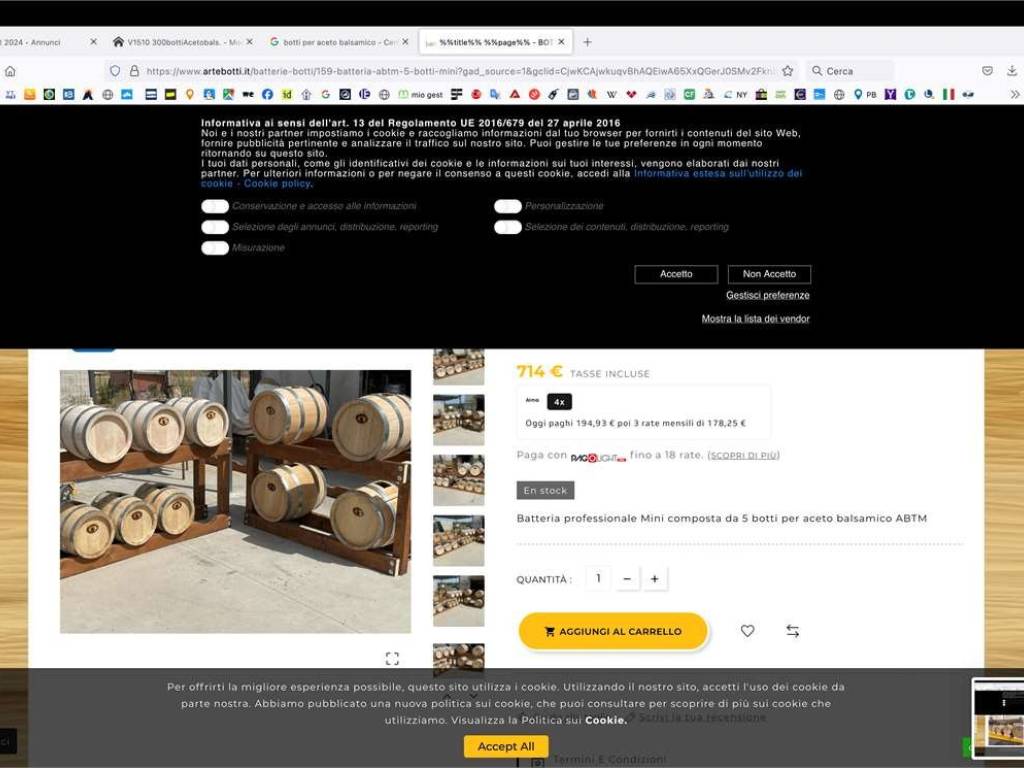1024x768 pixels.
Task: Click the cart icon in Aggiungi al Carrello
Action: coord(549,631)
